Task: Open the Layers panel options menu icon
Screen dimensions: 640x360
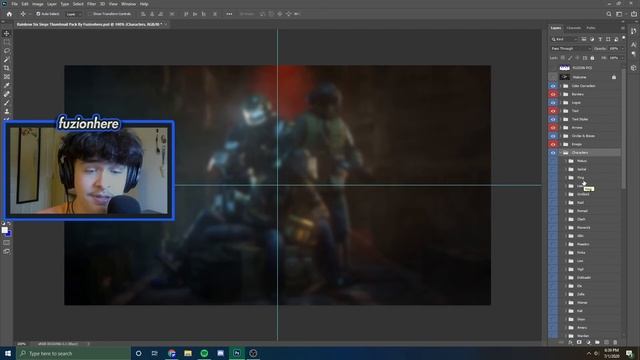Action: point(622,28)
